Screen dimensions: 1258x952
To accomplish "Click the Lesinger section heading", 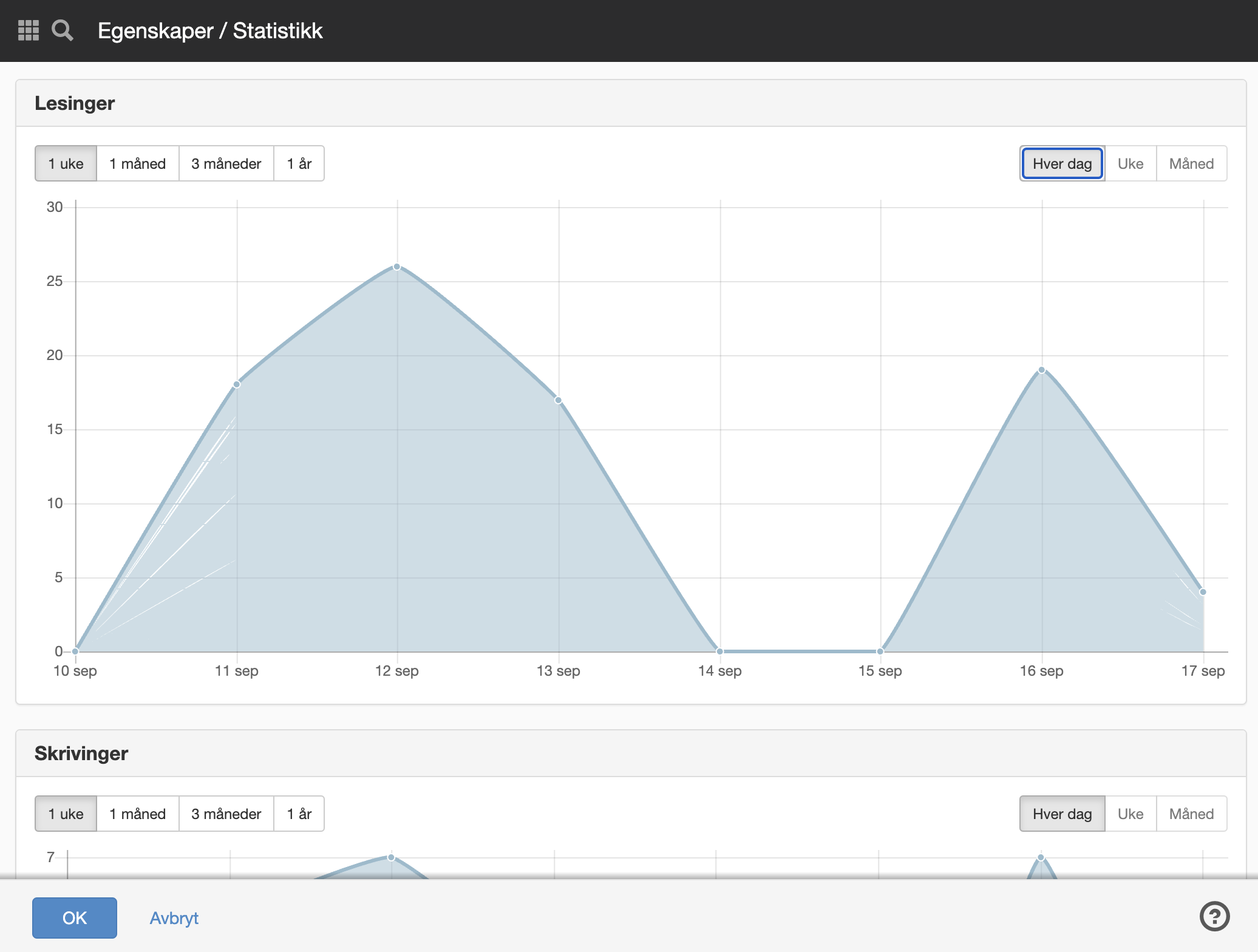I will [75, 103].
